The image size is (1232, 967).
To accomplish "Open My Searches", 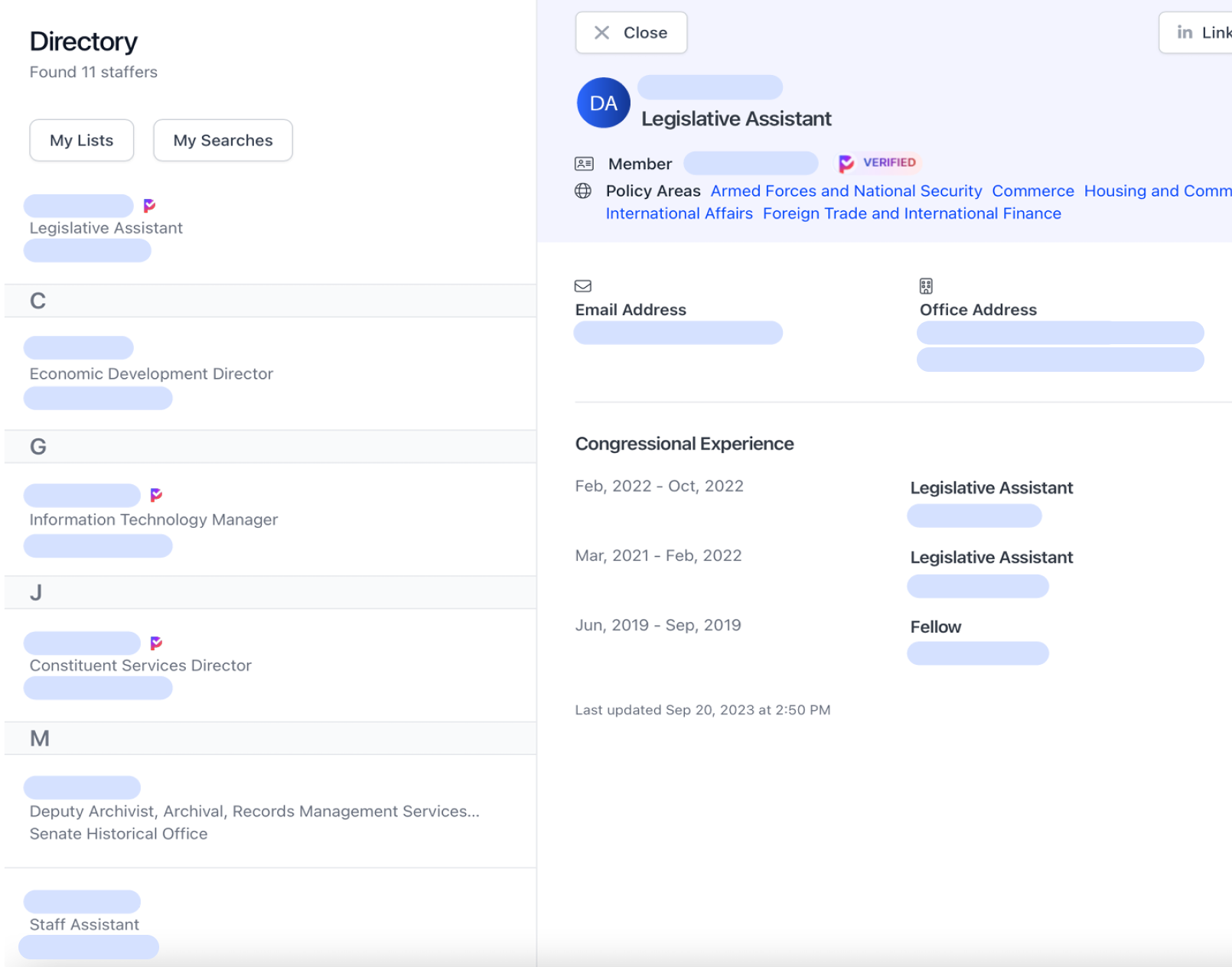I will click(x=223, y=141).
